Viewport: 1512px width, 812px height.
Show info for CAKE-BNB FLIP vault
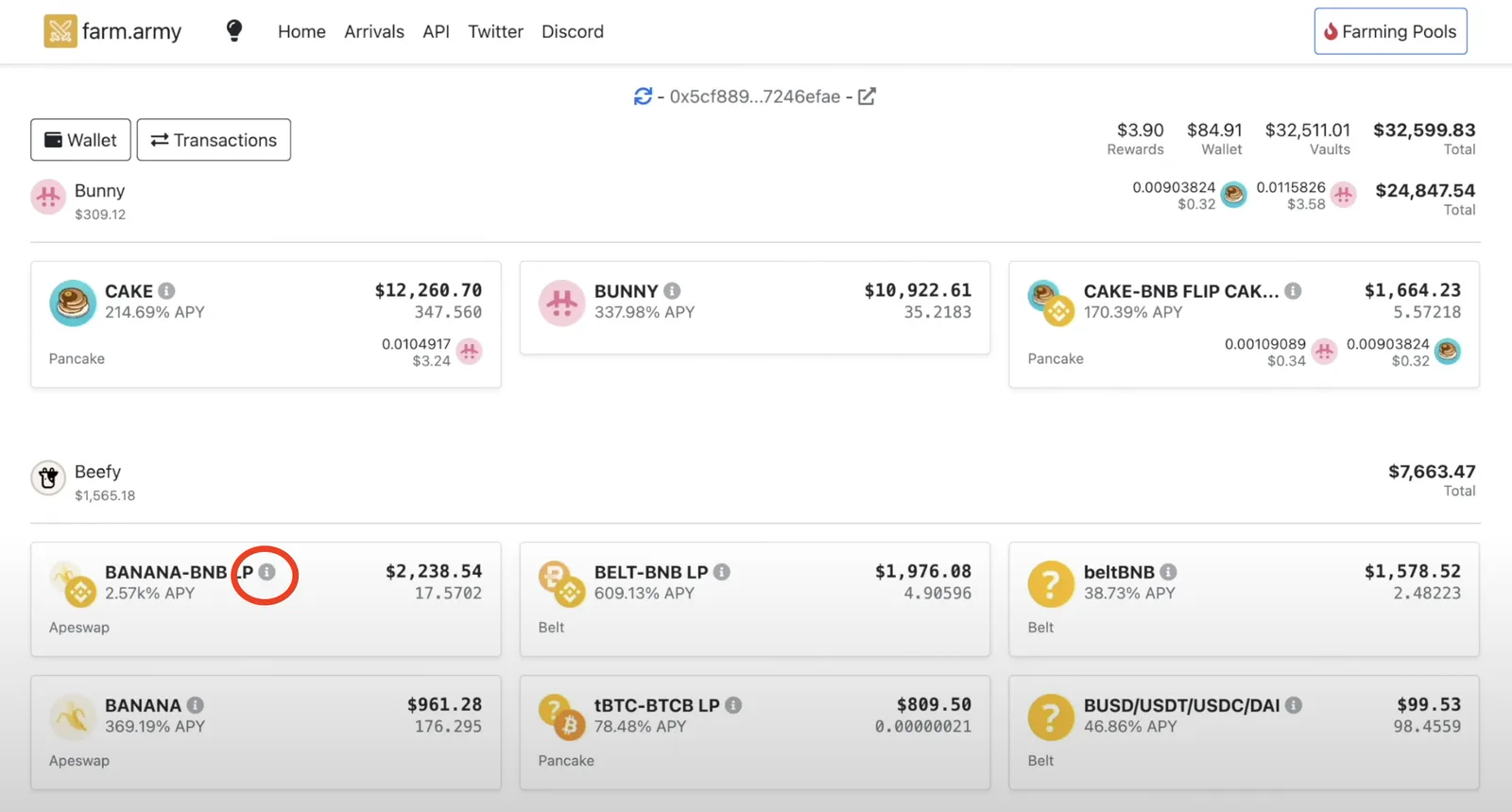coord(1293,291)
